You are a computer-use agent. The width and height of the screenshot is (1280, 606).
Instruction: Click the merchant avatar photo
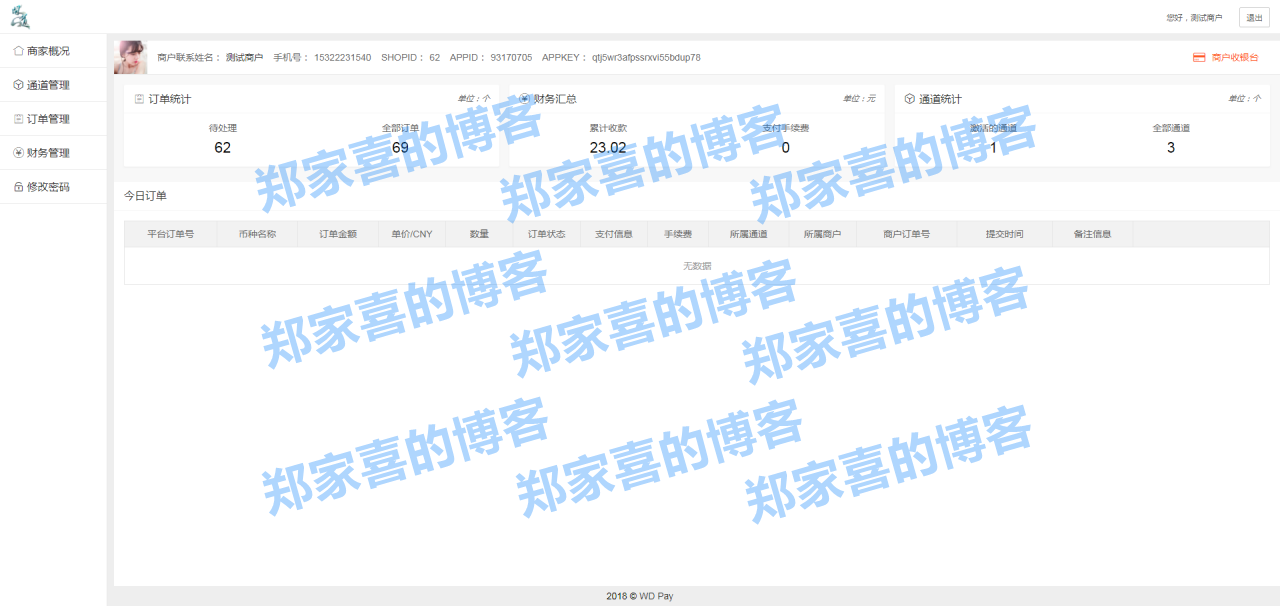coord(130,57)
